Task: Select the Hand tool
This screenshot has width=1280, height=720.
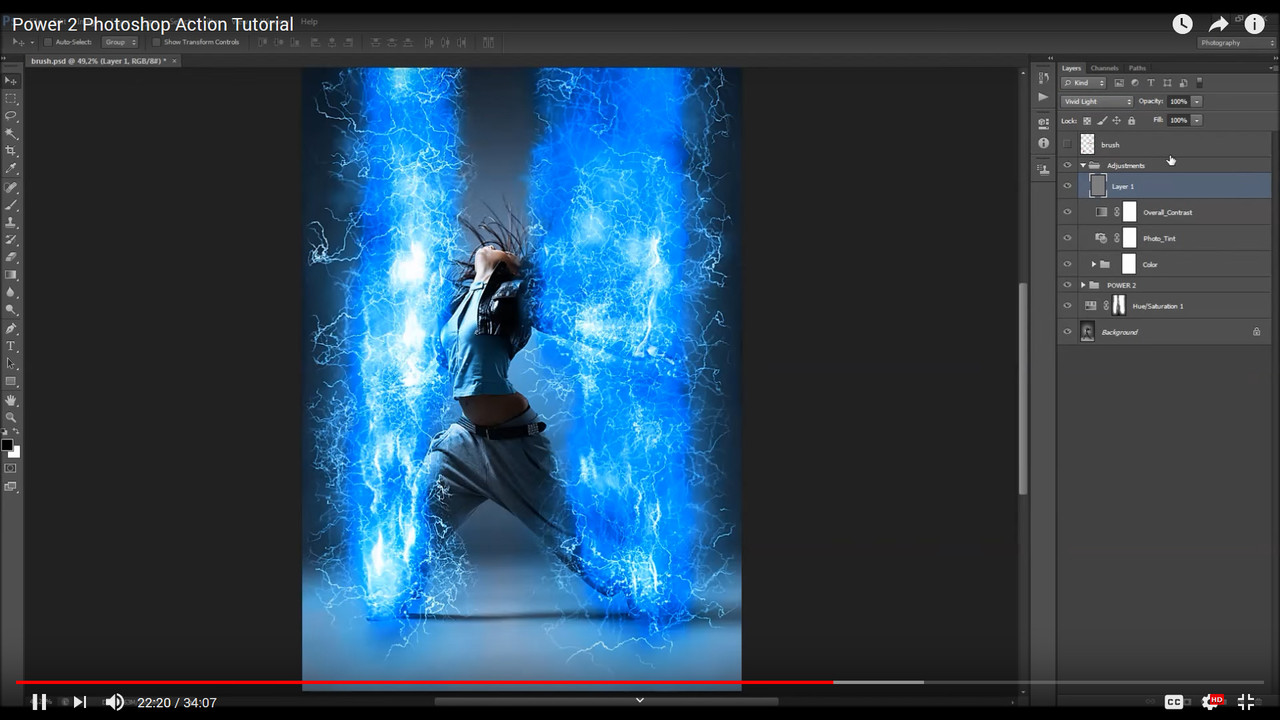Action: [11, 400]
